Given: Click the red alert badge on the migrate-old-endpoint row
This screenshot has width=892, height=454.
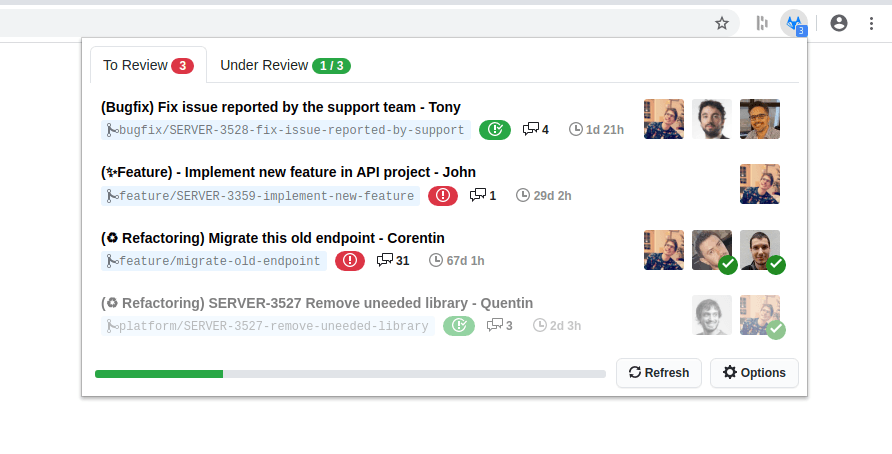Looking at the screenshot, I should pyautogui.click(x=350, y=261).
